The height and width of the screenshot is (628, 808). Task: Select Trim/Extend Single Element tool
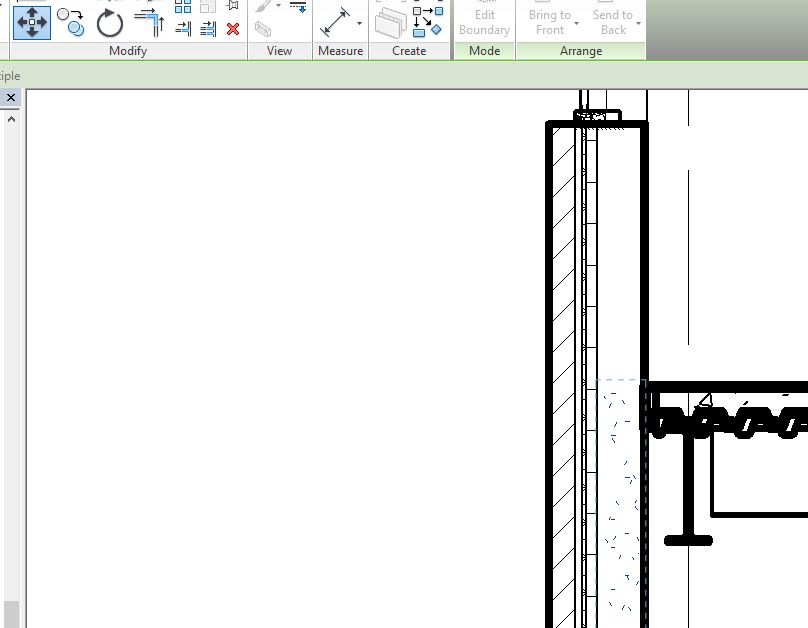click(x=183, y=29)
